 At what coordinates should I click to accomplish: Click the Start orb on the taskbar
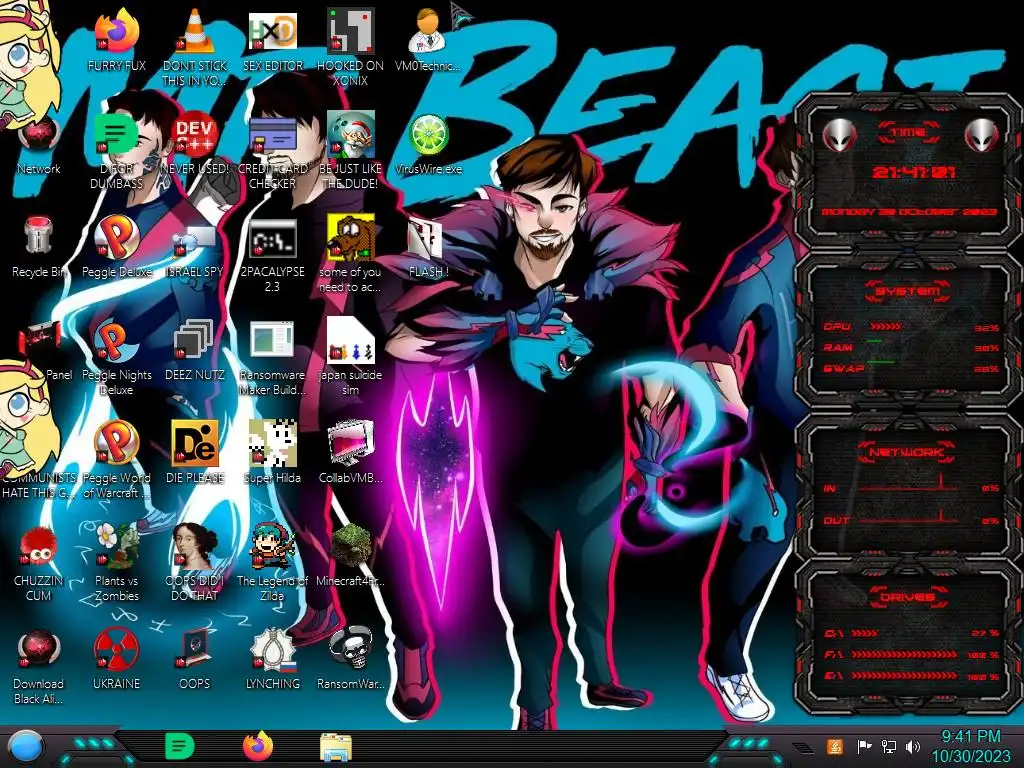[26, 748]
